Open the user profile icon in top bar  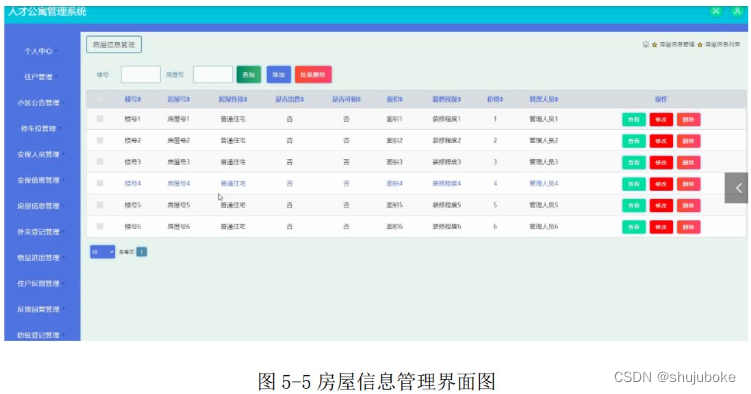point(737,11)
